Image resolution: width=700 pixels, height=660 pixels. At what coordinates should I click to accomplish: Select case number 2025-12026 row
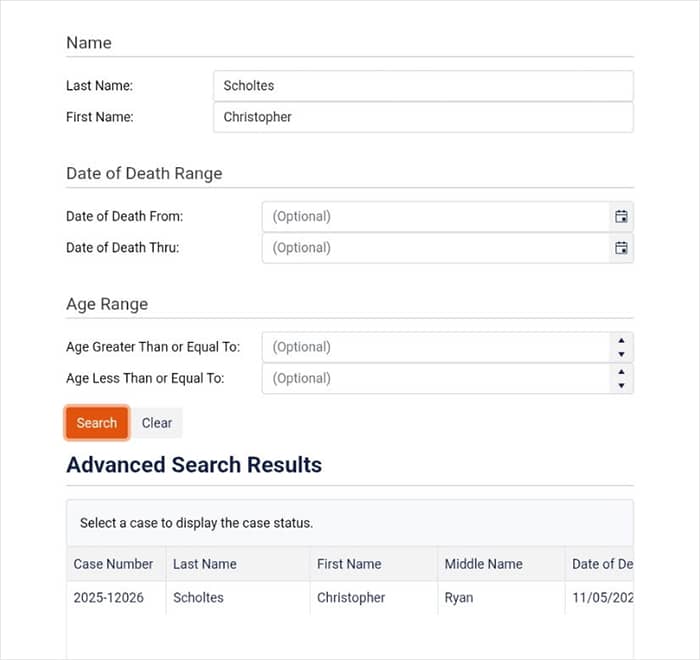(107, 598)
